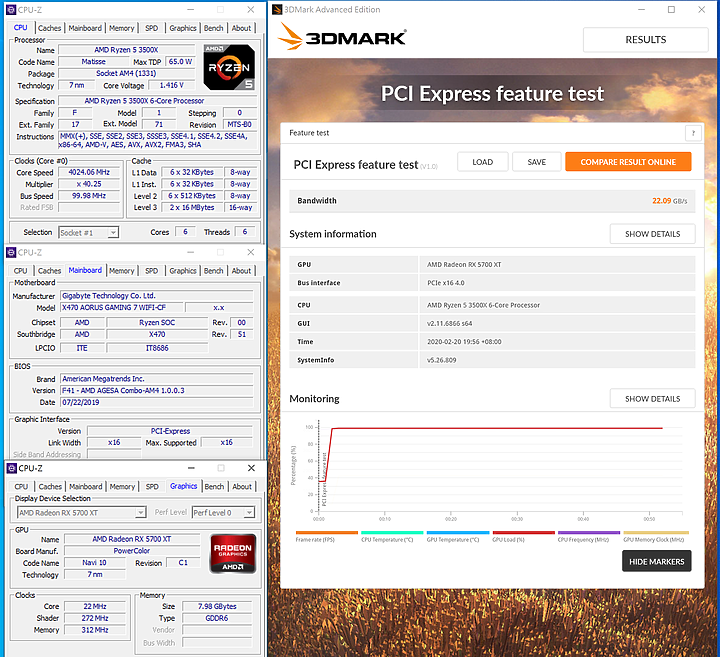The image size is (720, 657).
Task: Click the Core Speed 4024.06 MHz value
Action: point(89,173)
